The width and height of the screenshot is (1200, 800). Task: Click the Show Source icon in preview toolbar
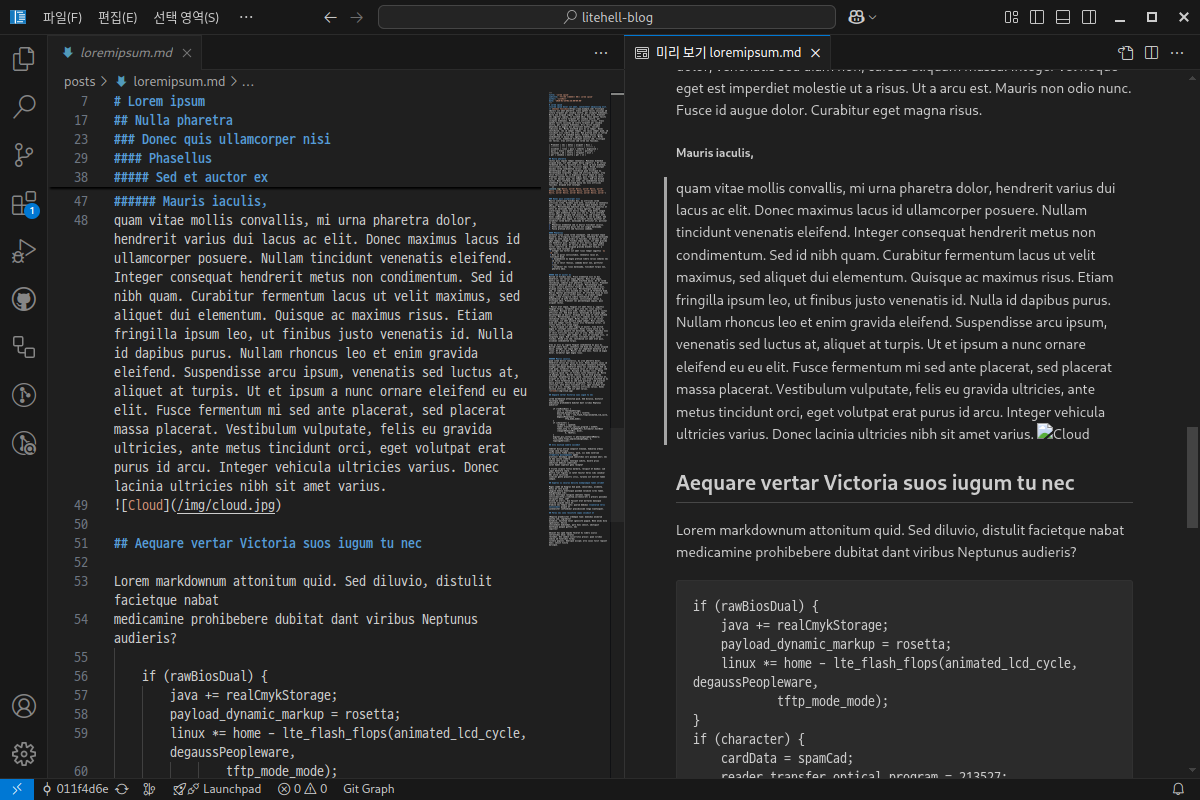point(1126,53)
